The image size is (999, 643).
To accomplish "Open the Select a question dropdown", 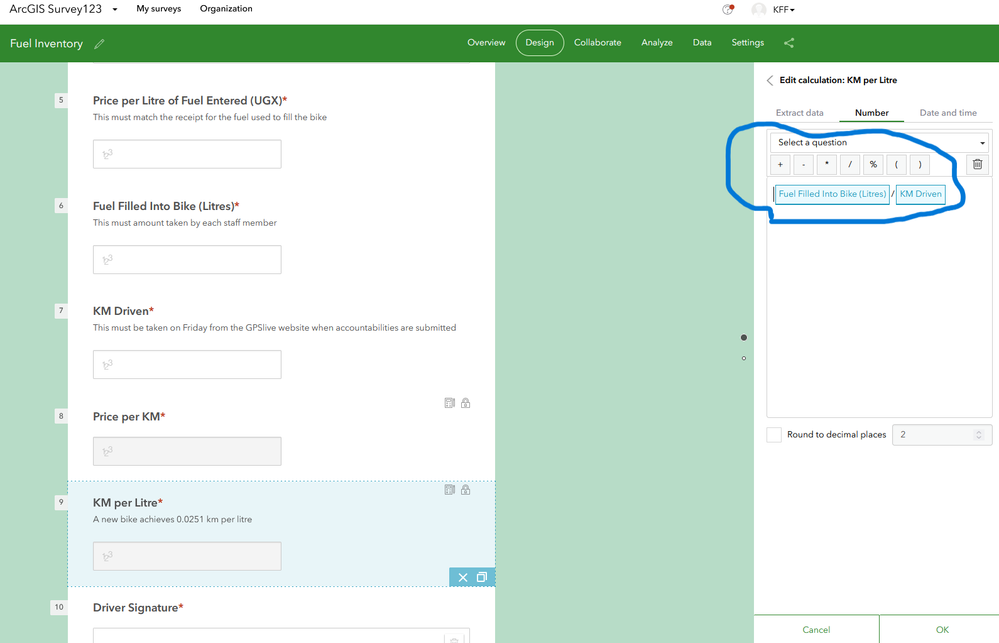I will (879, 142).
